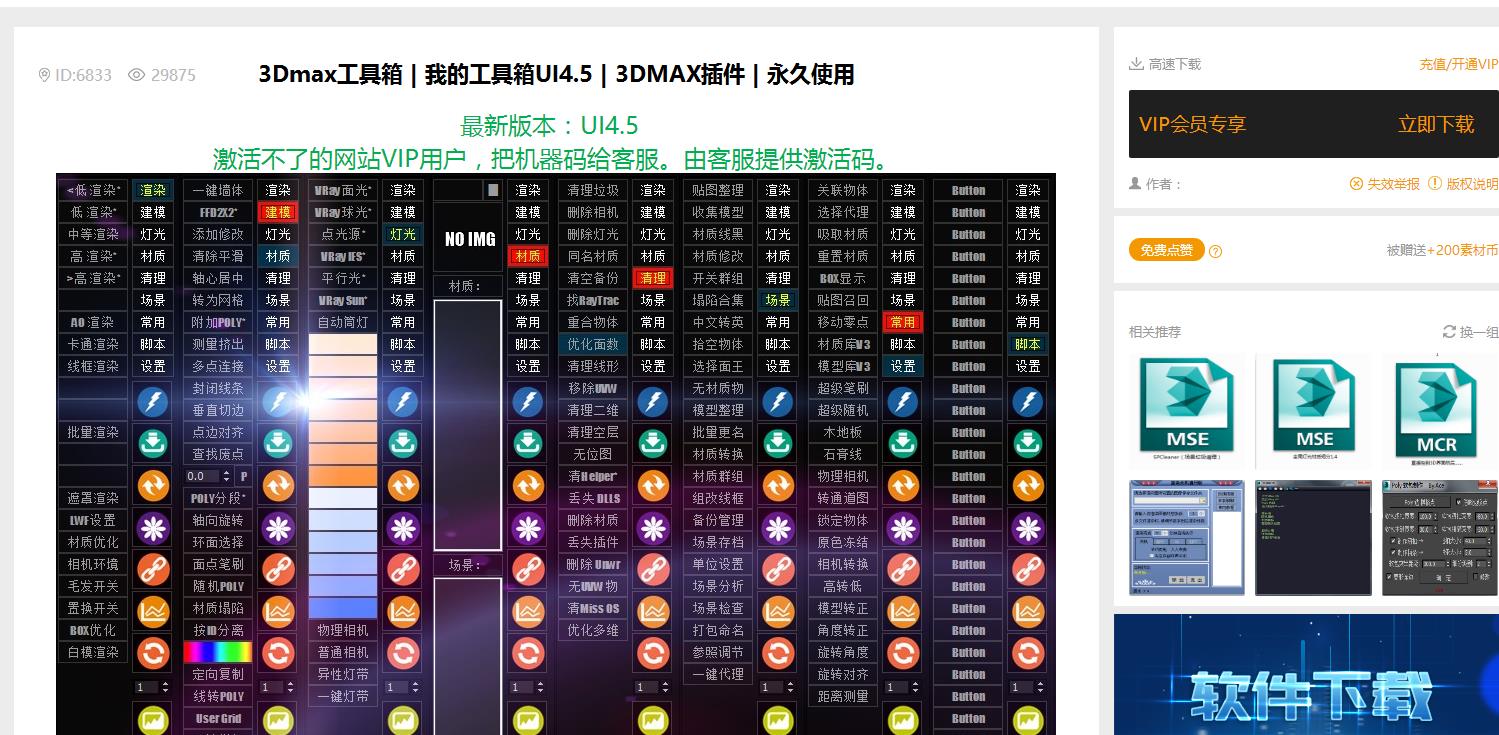
Task: Pick the rainbow color strip below 按ID分离
Action: pos(218,652)
